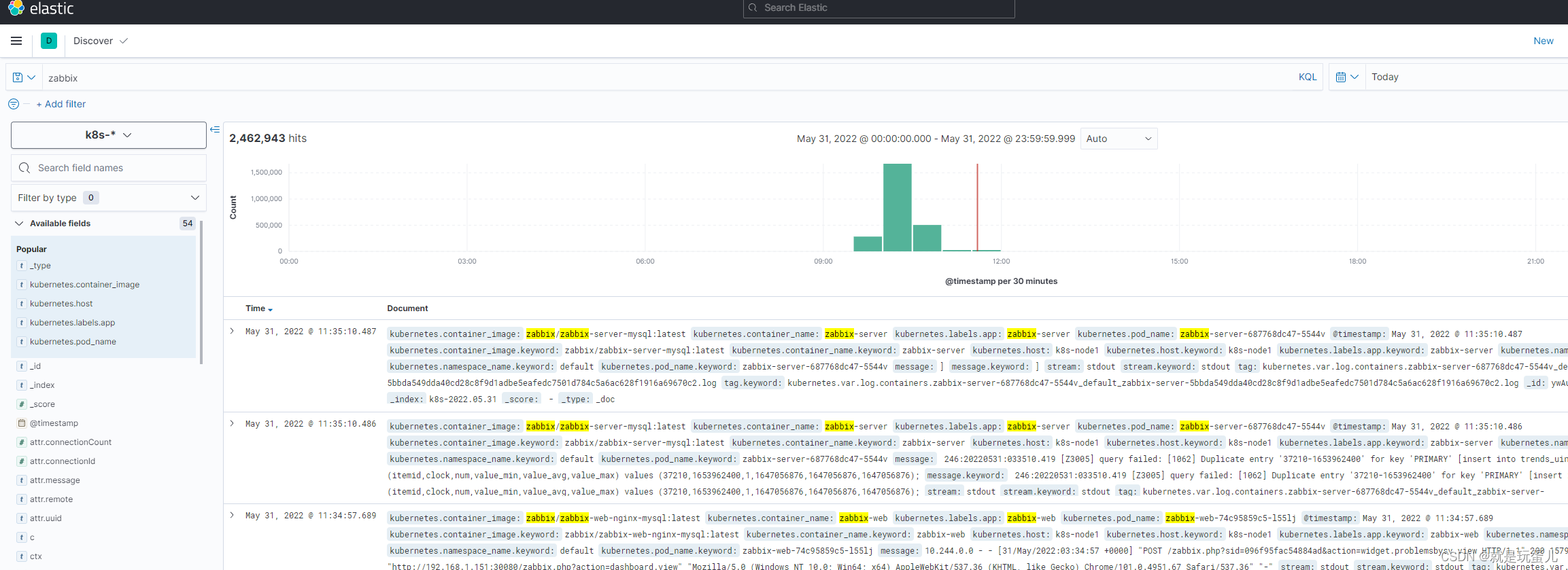The image size is (1568, 570).
Task: Click the tallest histogram bar
Action: click(x=897, y=207)
